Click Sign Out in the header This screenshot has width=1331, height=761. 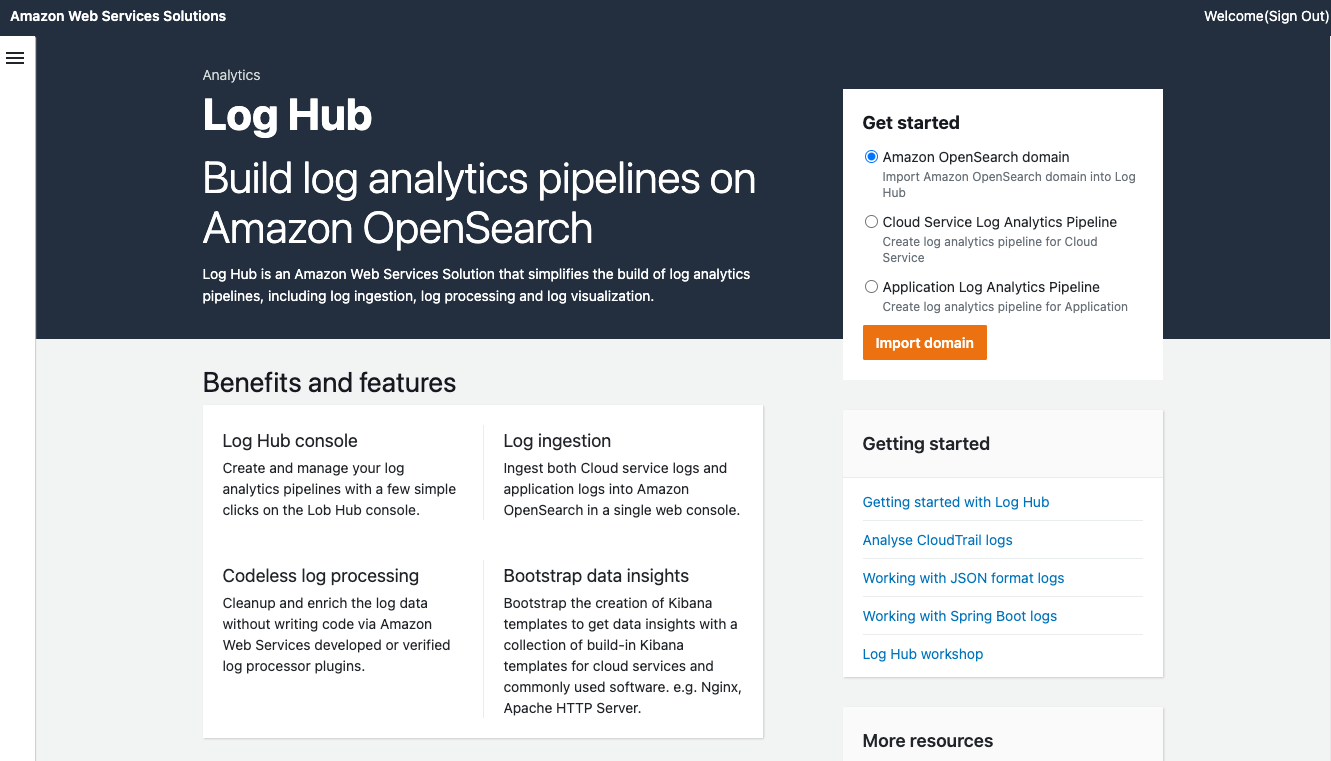point(1296,16)
